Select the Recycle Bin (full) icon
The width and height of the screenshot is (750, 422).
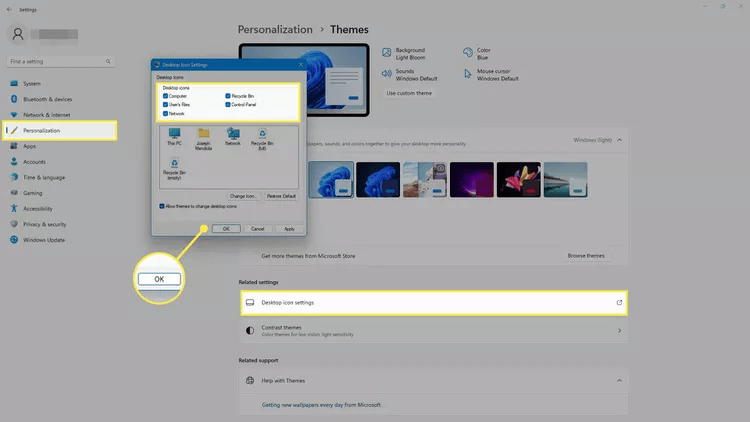tap(262, 139)
